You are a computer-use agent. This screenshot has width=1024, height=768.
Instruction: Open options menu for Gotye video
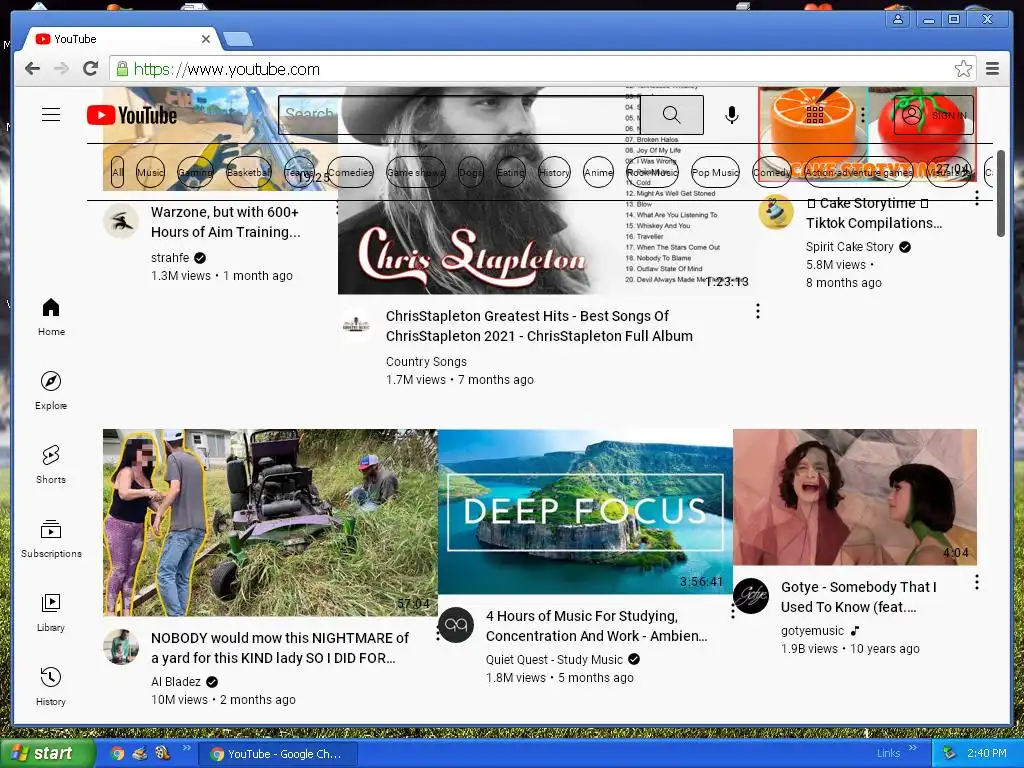[977, 582]
